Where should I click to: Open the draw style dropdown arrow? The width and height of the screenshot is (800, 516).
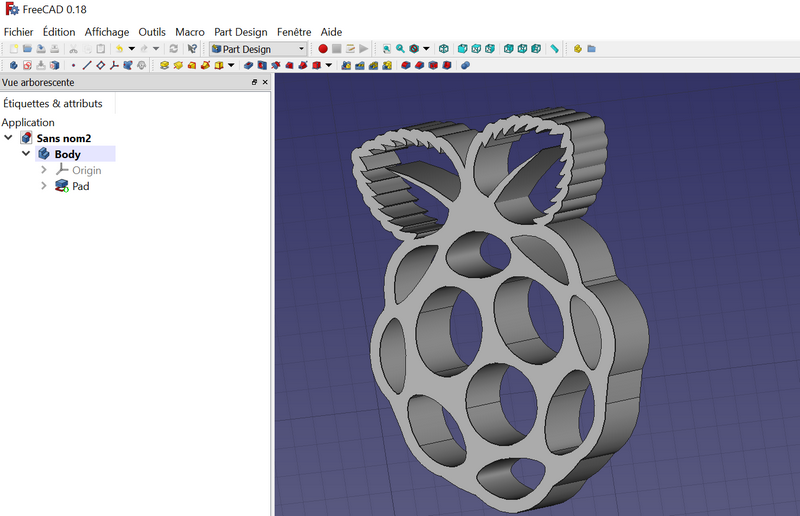[427, 49]
